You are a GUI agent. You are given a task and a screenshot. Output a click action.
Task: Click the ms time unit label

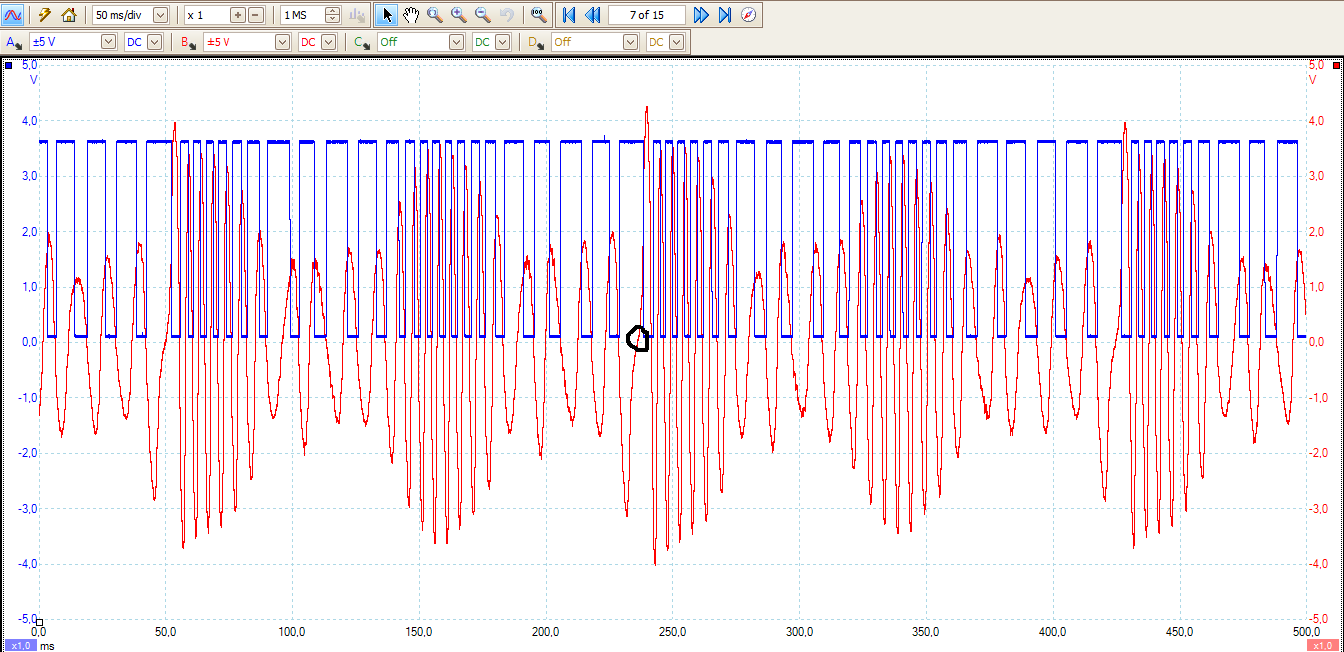47,646
